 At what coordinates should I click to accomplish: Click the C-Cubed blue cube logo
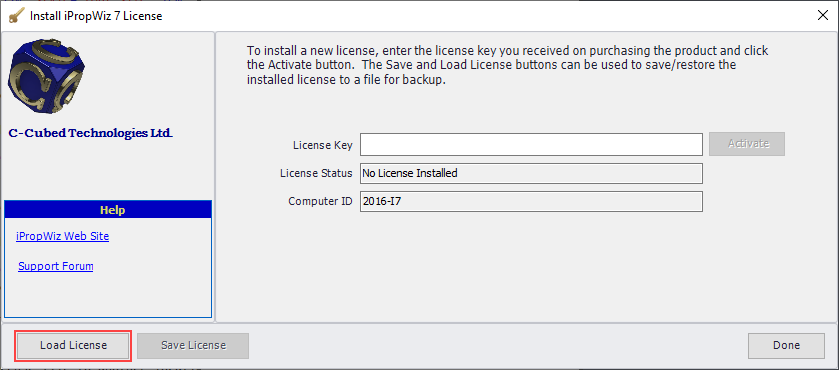[x=47, y=76]
